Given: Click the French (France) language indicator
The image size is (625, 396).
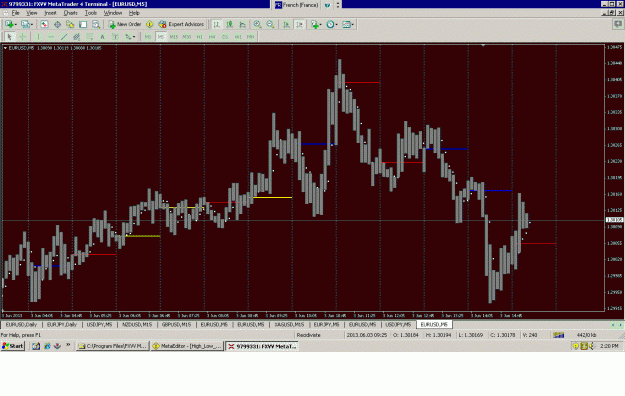Looking at the screenshot, I should click(x=297, y=5).
